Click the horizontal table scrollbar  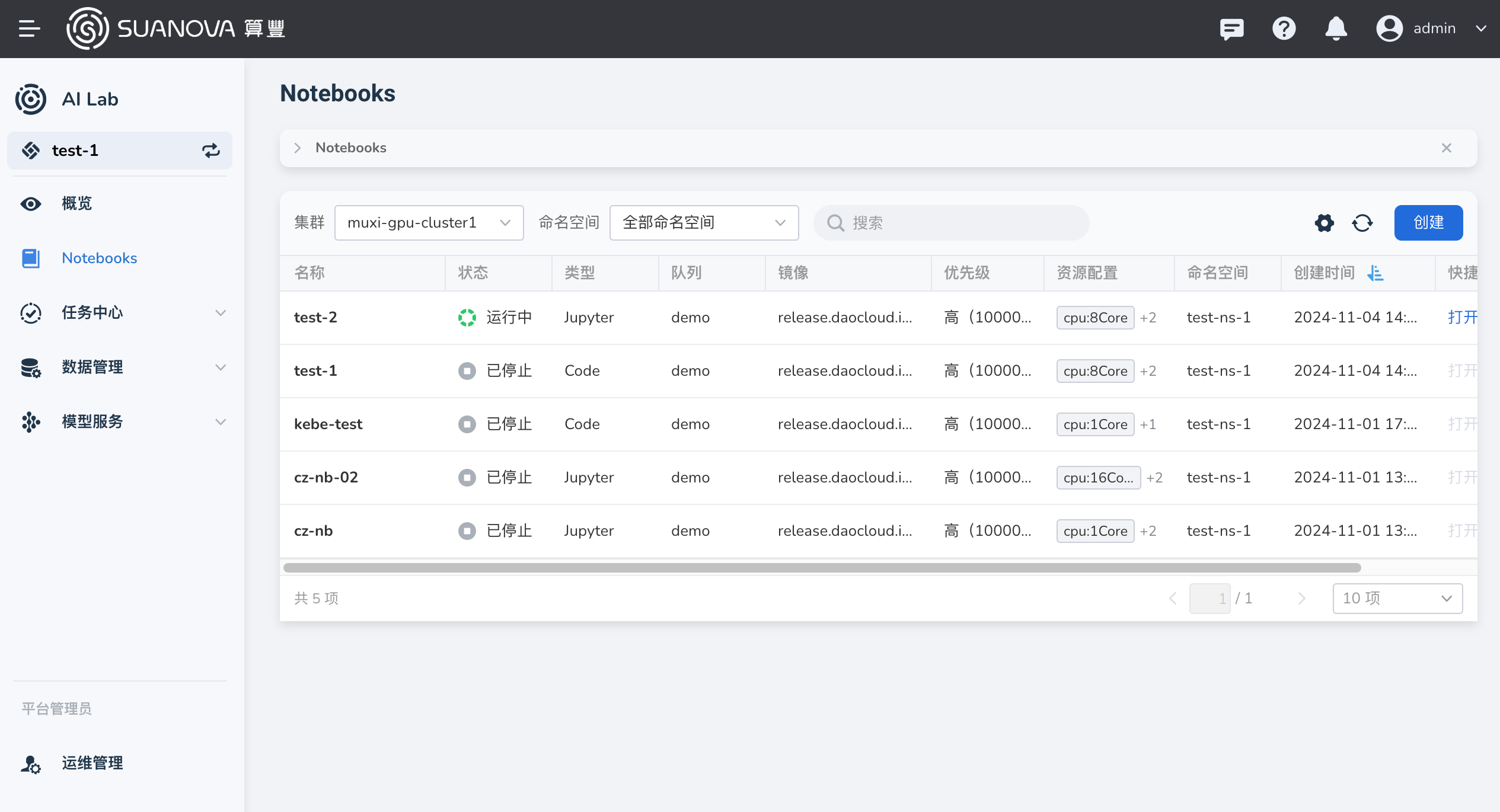(x=822, y=568)
